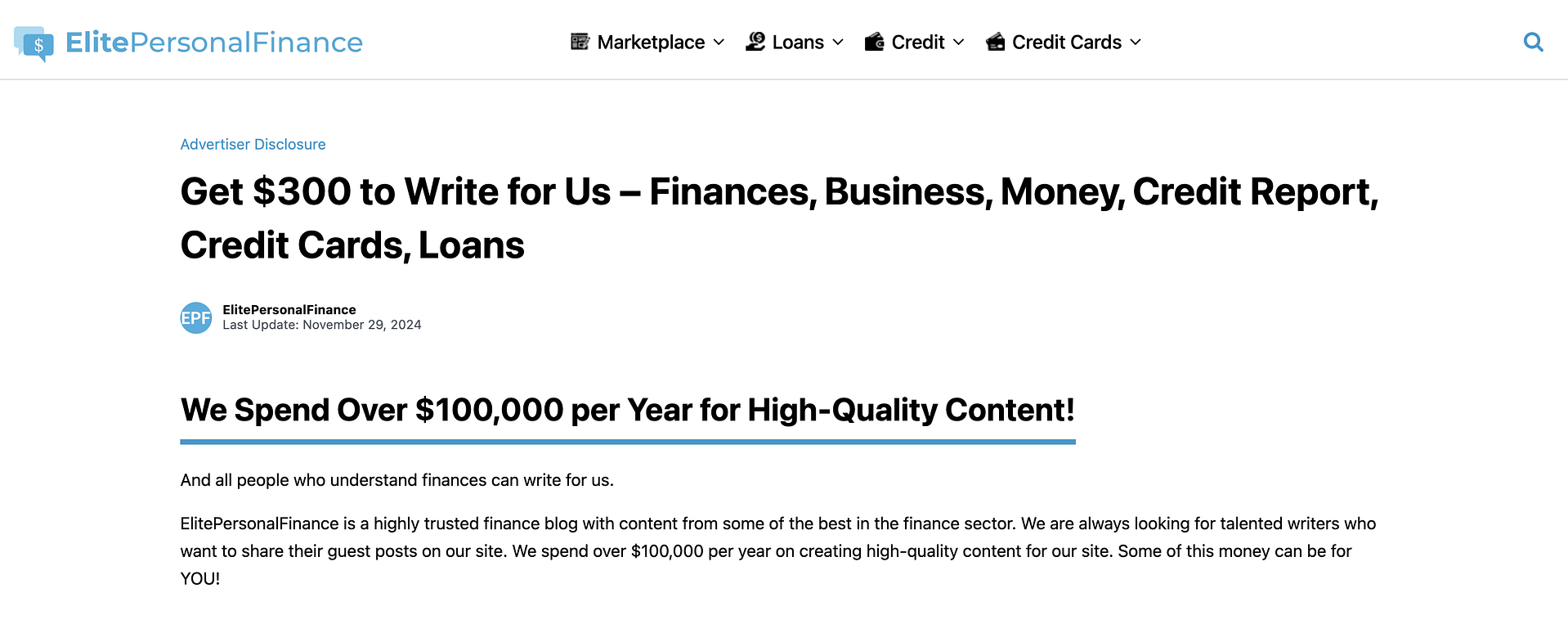Click the money bag icon next to Loans
This screenshot has height=620, width=1568.
pos(756,41)
